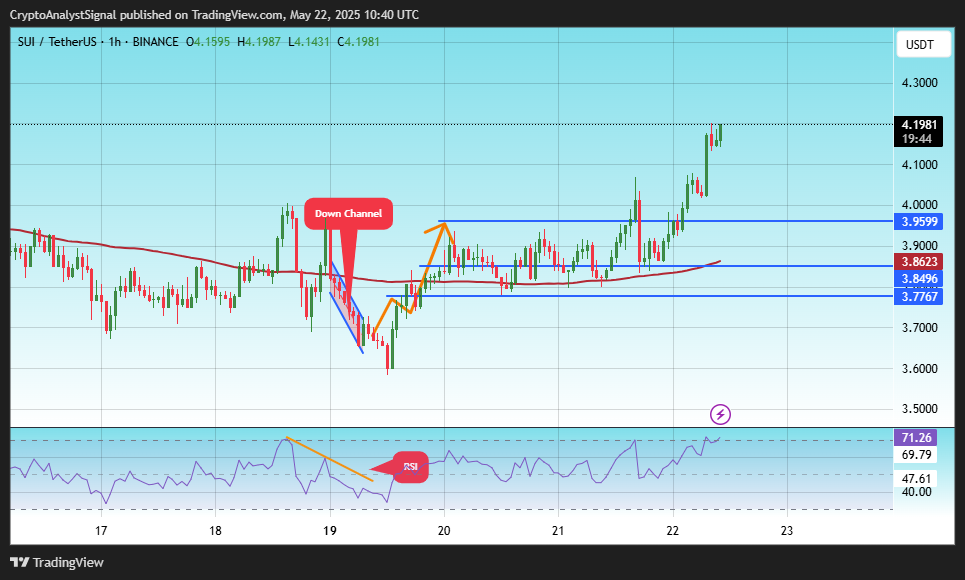The image size is (965, 580).
Task: Click the red 3.8623 moving average tag
Action: [919, 262]
